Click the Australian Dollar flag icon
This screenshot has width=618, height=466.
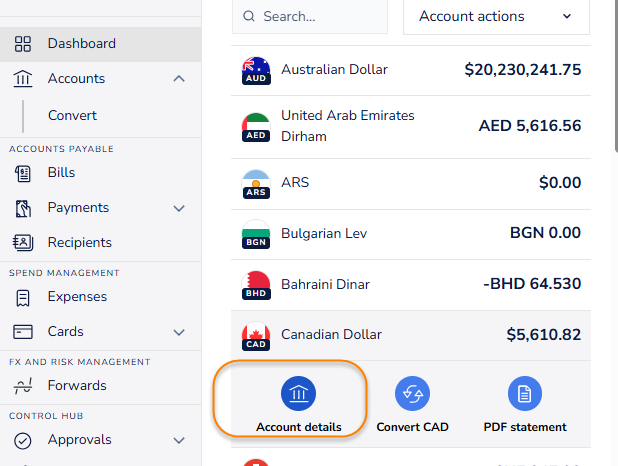[256, 71]
